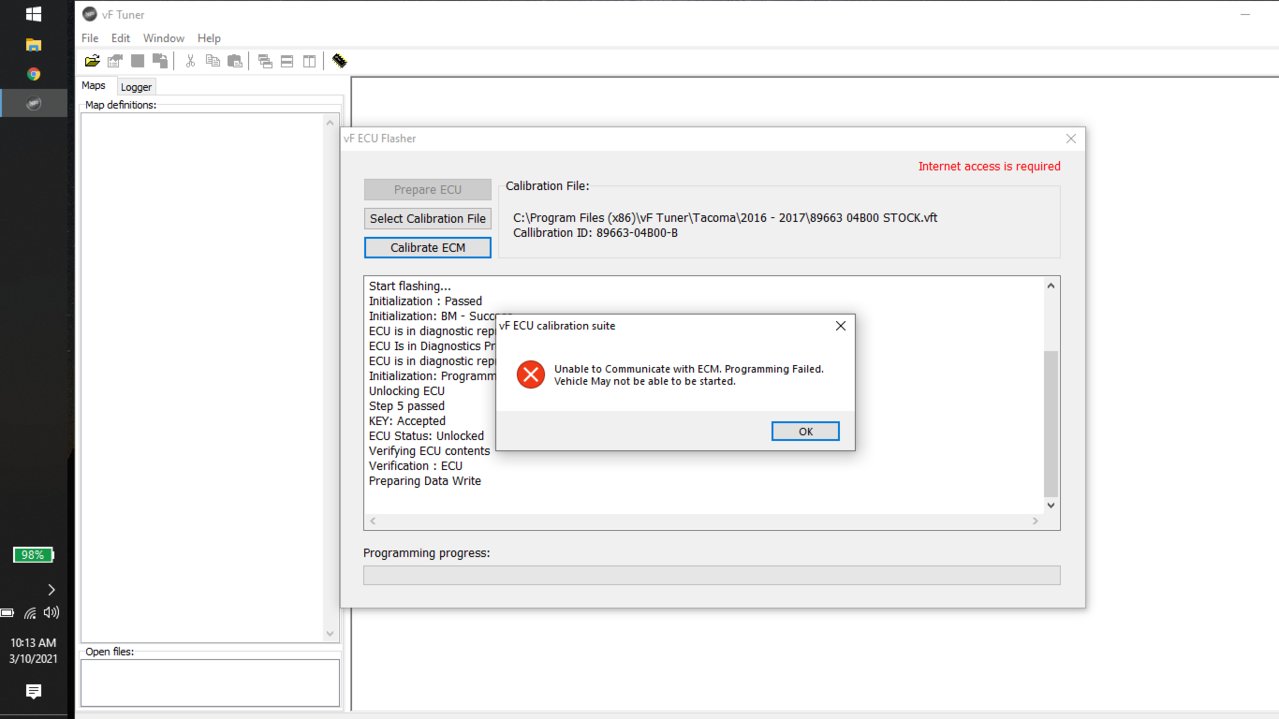Image resolution: width=1279 pixels, height=719 pixels.
Task: Click the "Unlocking ECU" log line
Action: [407, 391]
